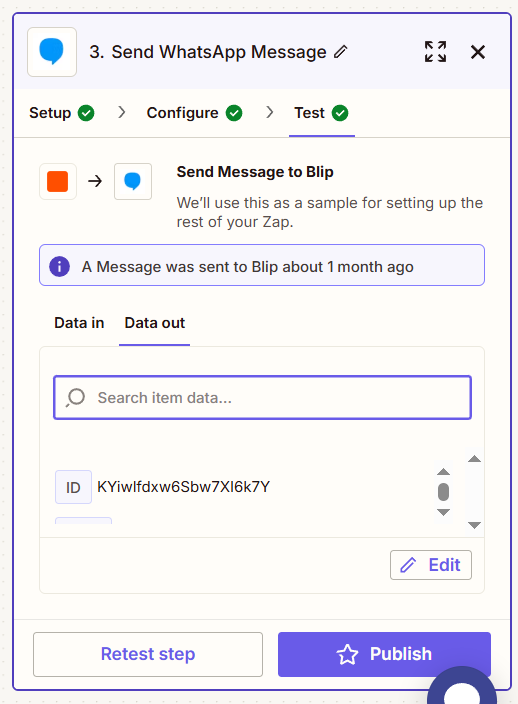Click the ID field label badge

point(73,487)
